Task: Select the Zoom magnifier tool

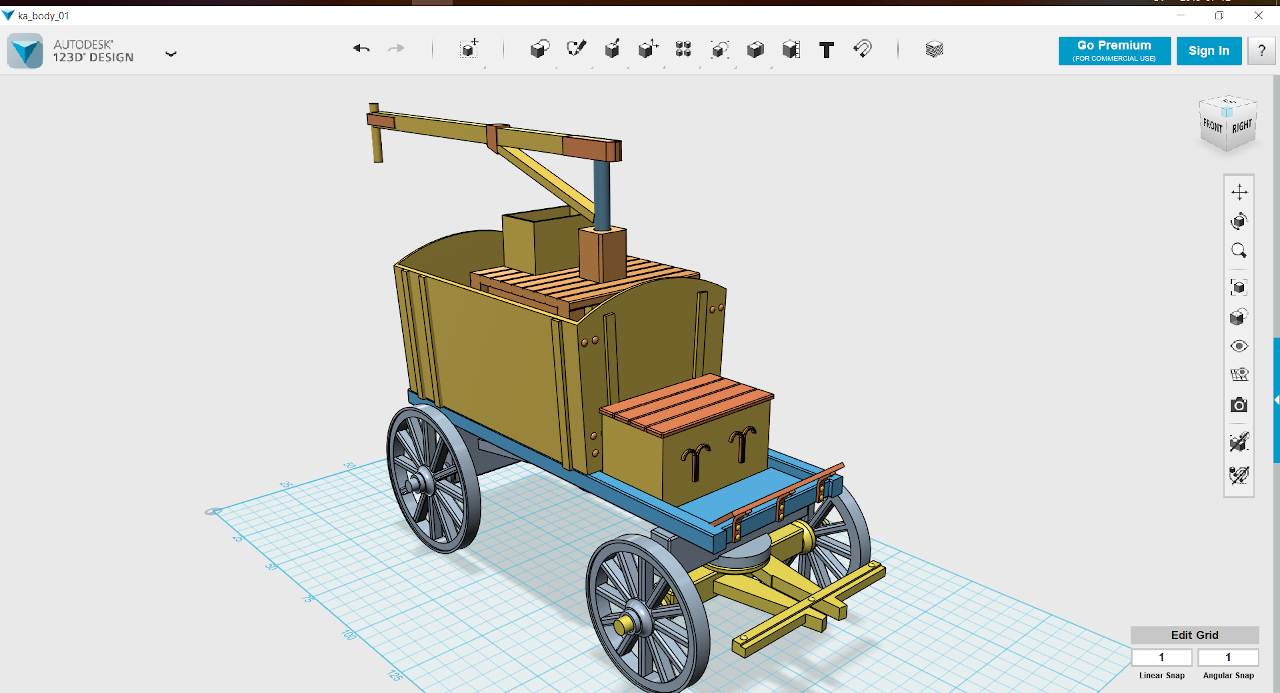Action: [1239, 251]
